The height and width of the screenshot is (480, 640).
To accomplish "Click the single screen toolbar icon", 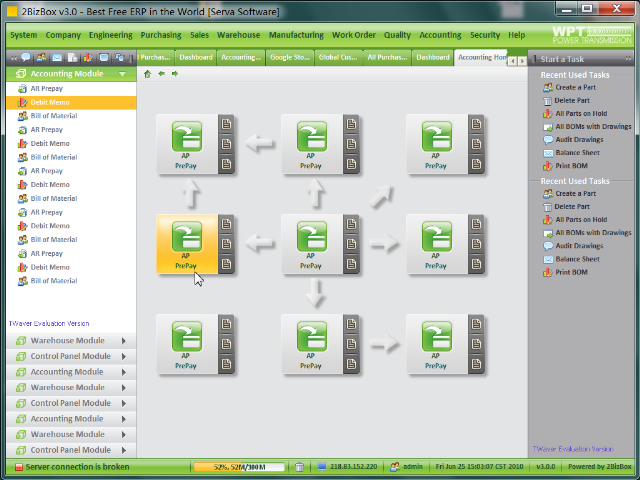I will [x=104, y=58].
